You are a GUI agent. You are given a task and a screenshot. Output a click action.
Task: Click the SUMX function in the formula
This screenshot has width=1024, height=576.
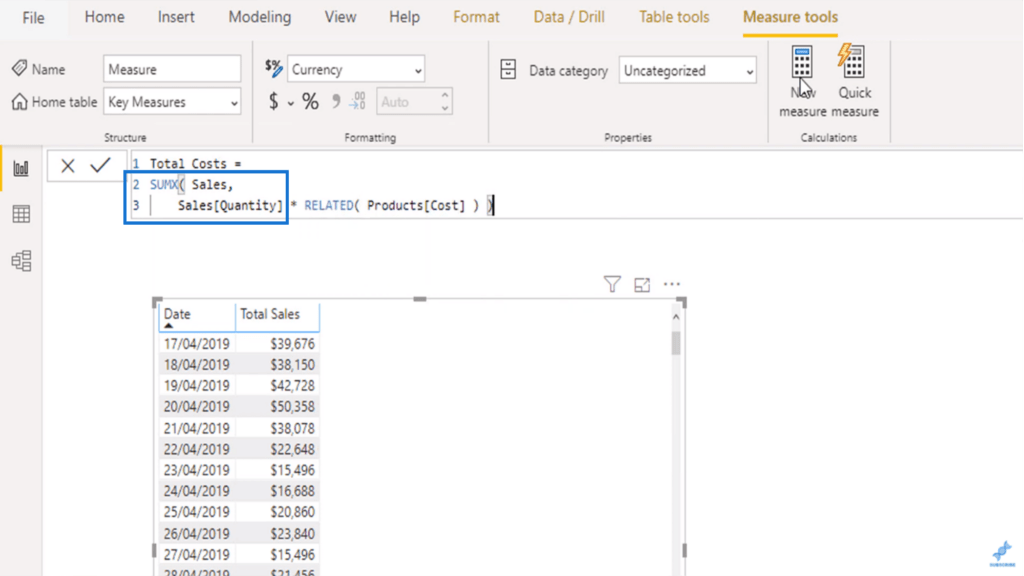163,185
